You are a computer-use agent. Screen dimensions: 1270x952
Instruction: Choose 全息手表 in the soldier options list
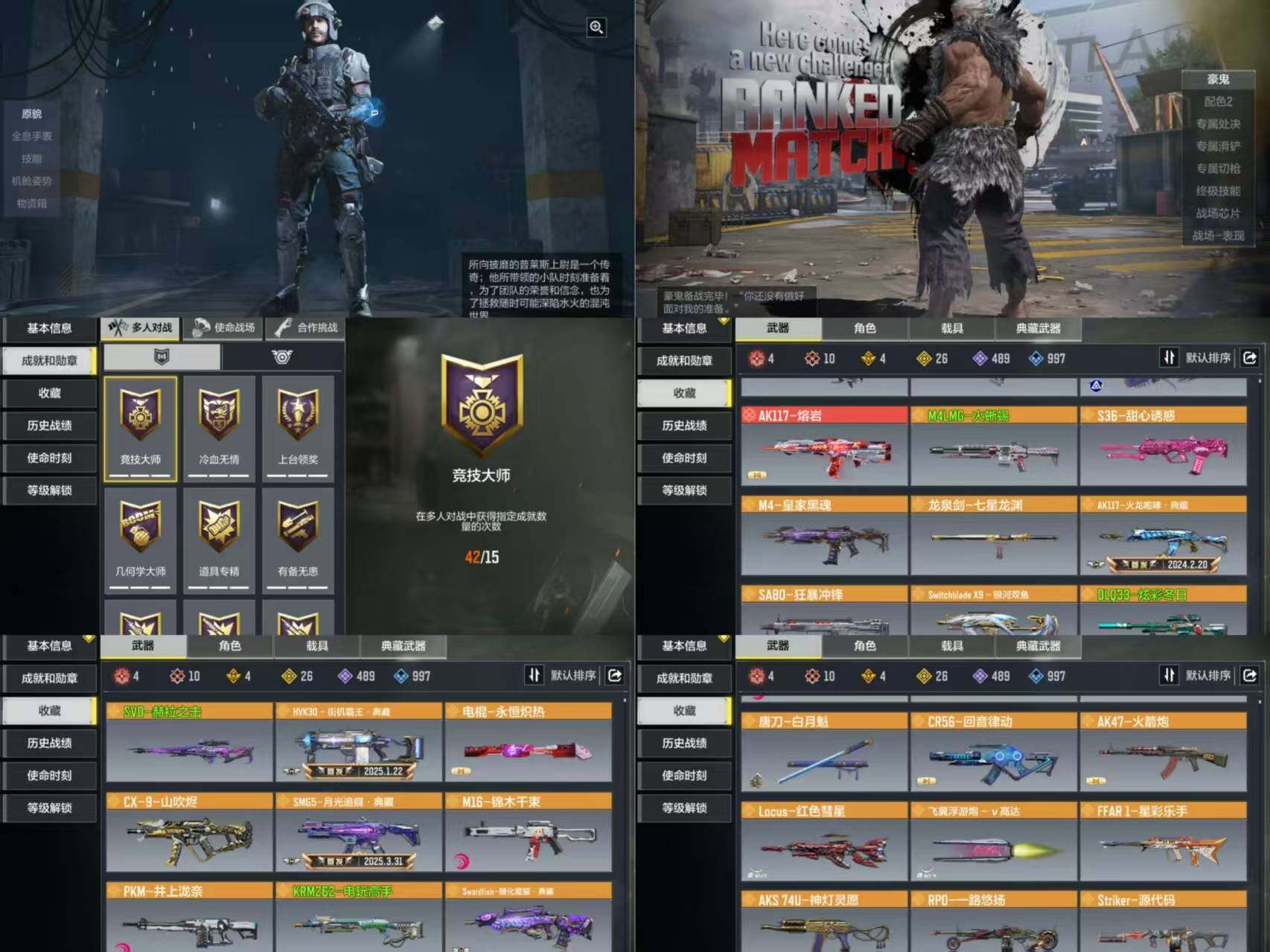tap(32, 136)
